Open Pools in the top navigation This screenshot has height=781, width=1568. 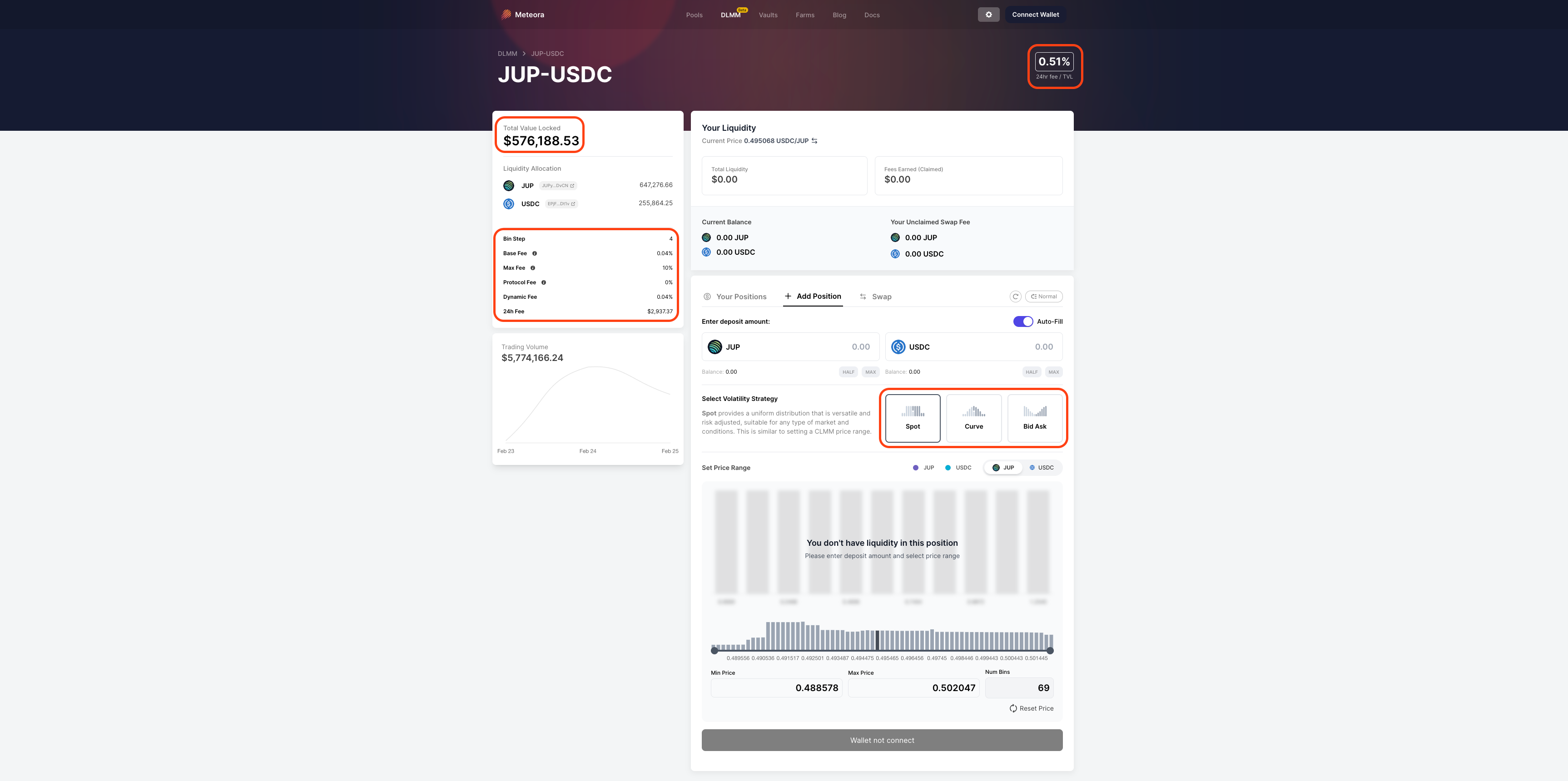coord(695,15)
